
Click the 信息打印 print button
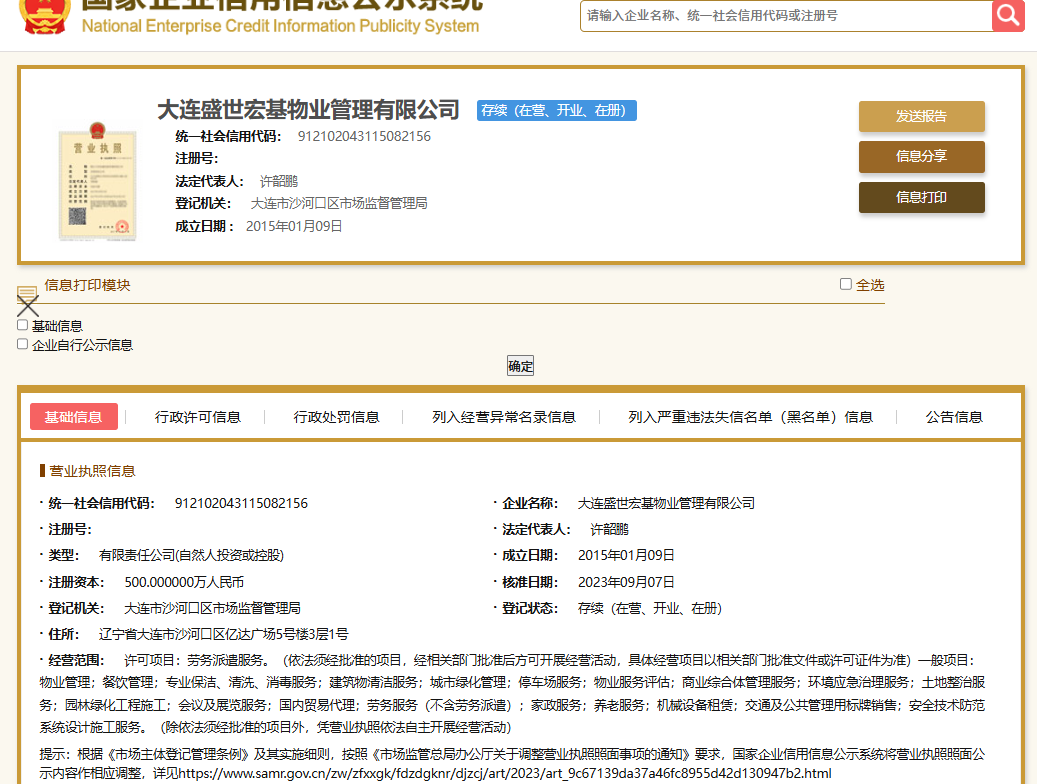coord(921,197)
